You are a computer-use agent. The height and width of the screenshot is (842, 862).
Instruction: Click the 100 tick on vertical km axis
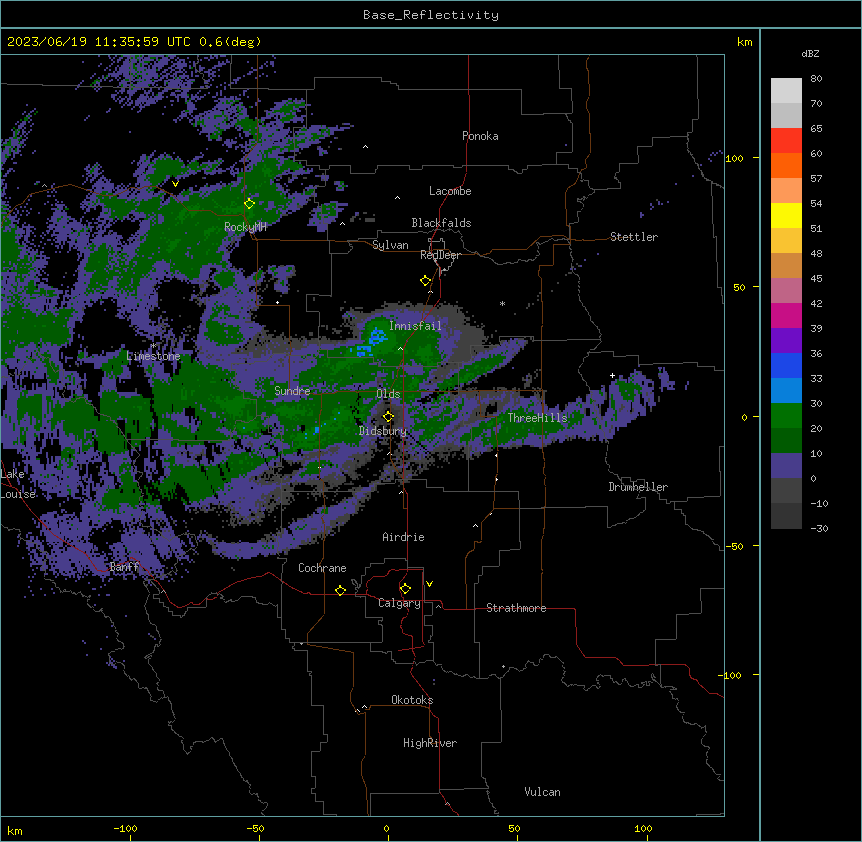(734, 158)
